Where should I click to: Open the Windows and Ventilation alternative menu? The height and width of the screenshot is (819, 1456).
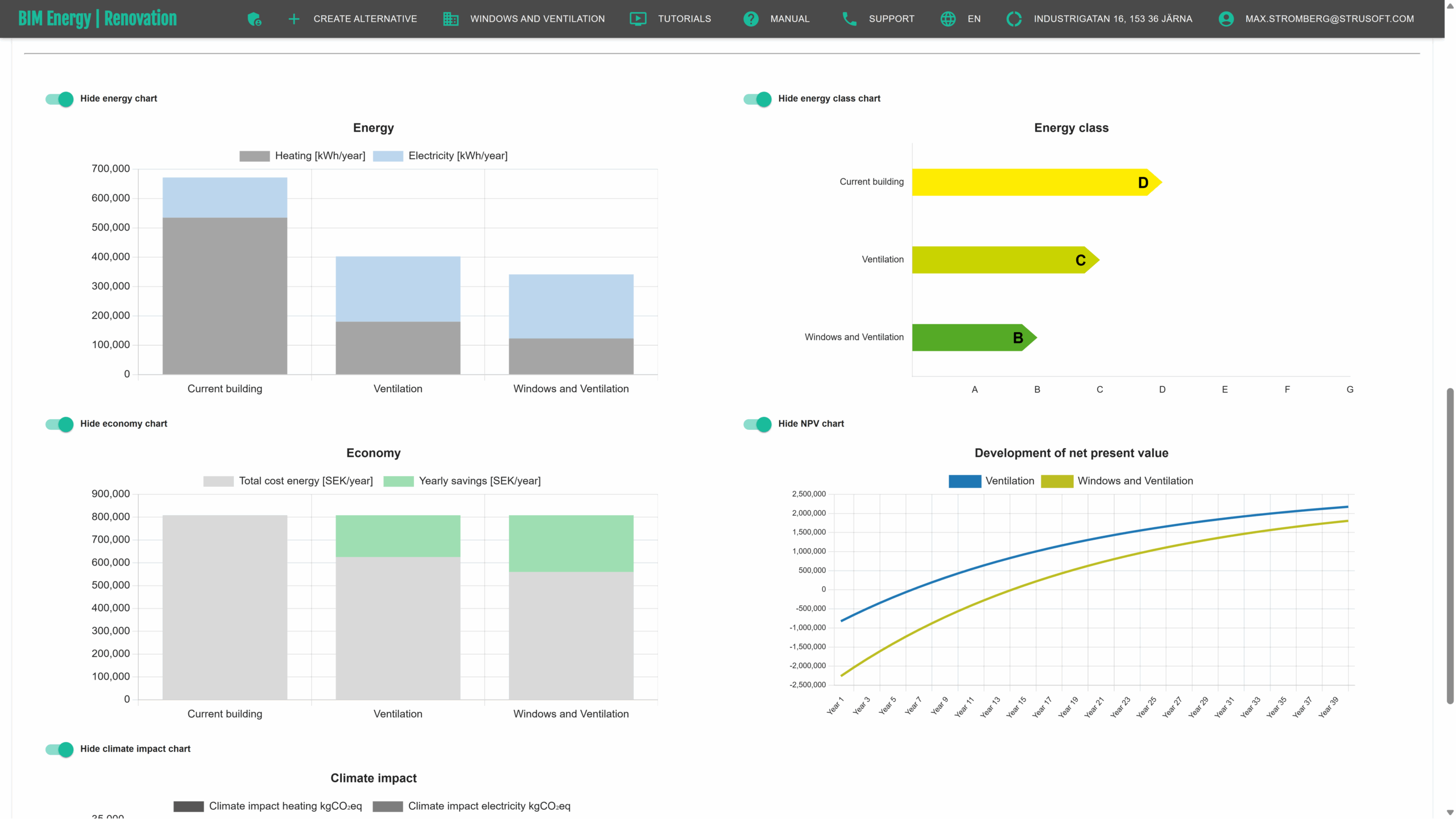point(537,19)
